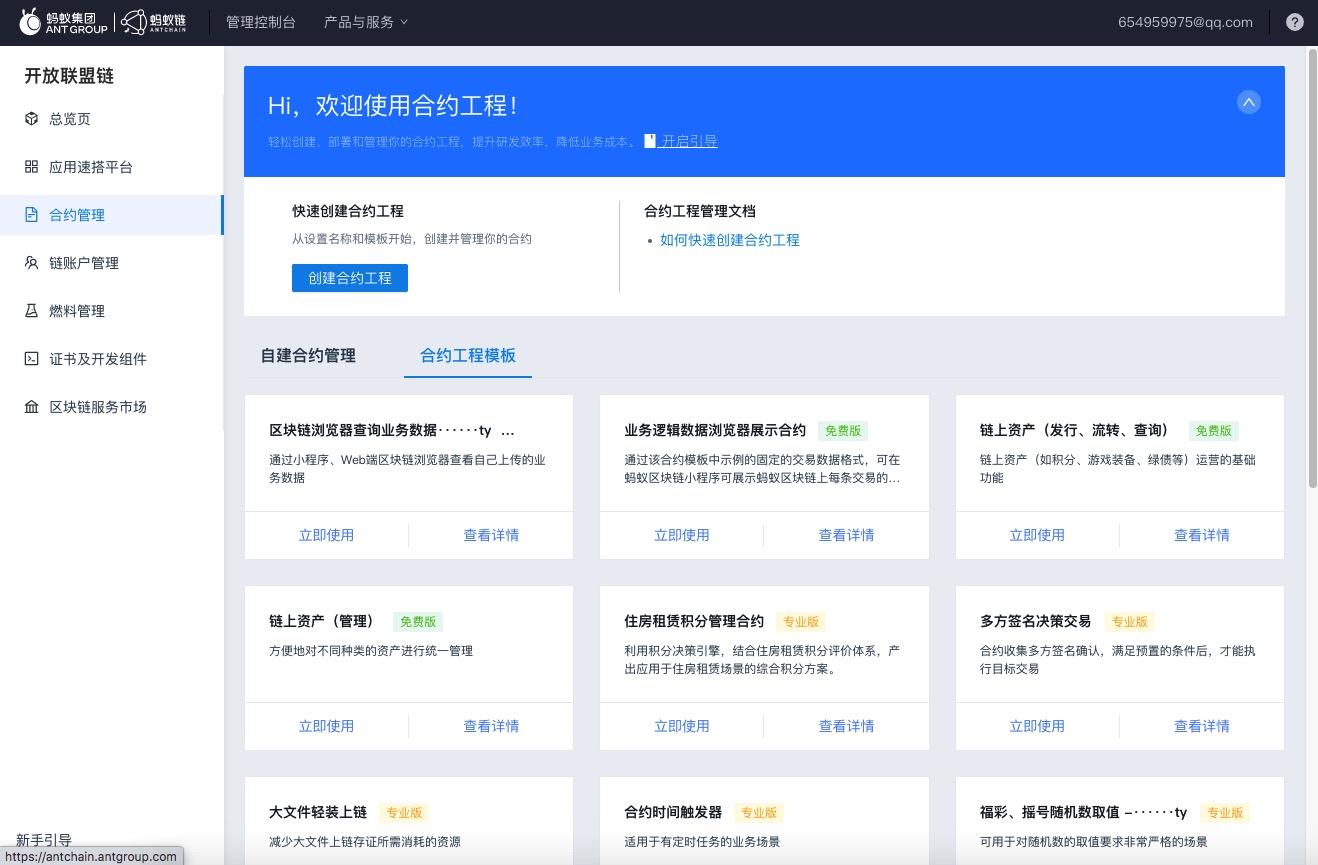Click the AntChain logo

[x=154, y=22]
